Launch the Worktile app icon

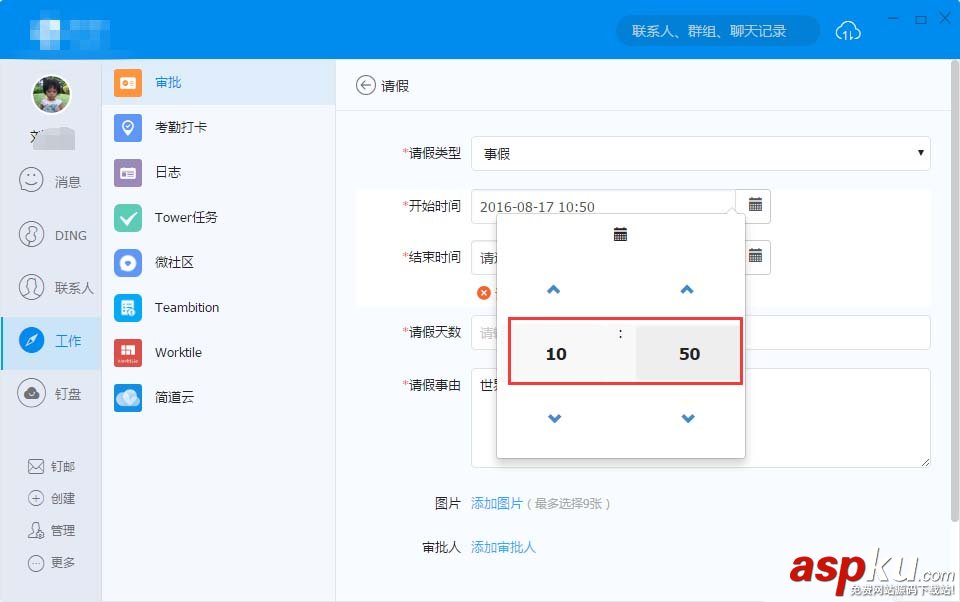[128, 352]
